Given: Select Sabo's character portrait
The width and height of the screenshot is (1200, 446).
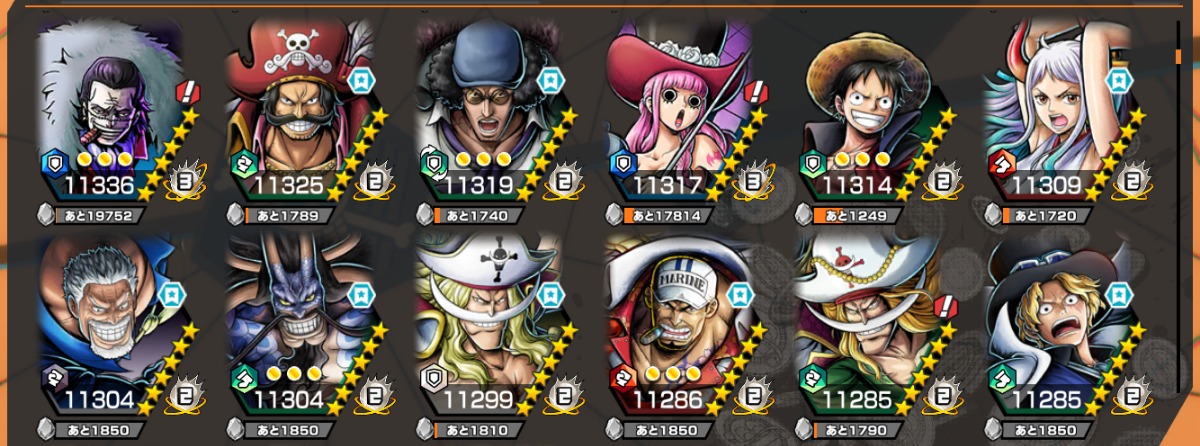Looking at the screenshot, I should coord(1061,330).
